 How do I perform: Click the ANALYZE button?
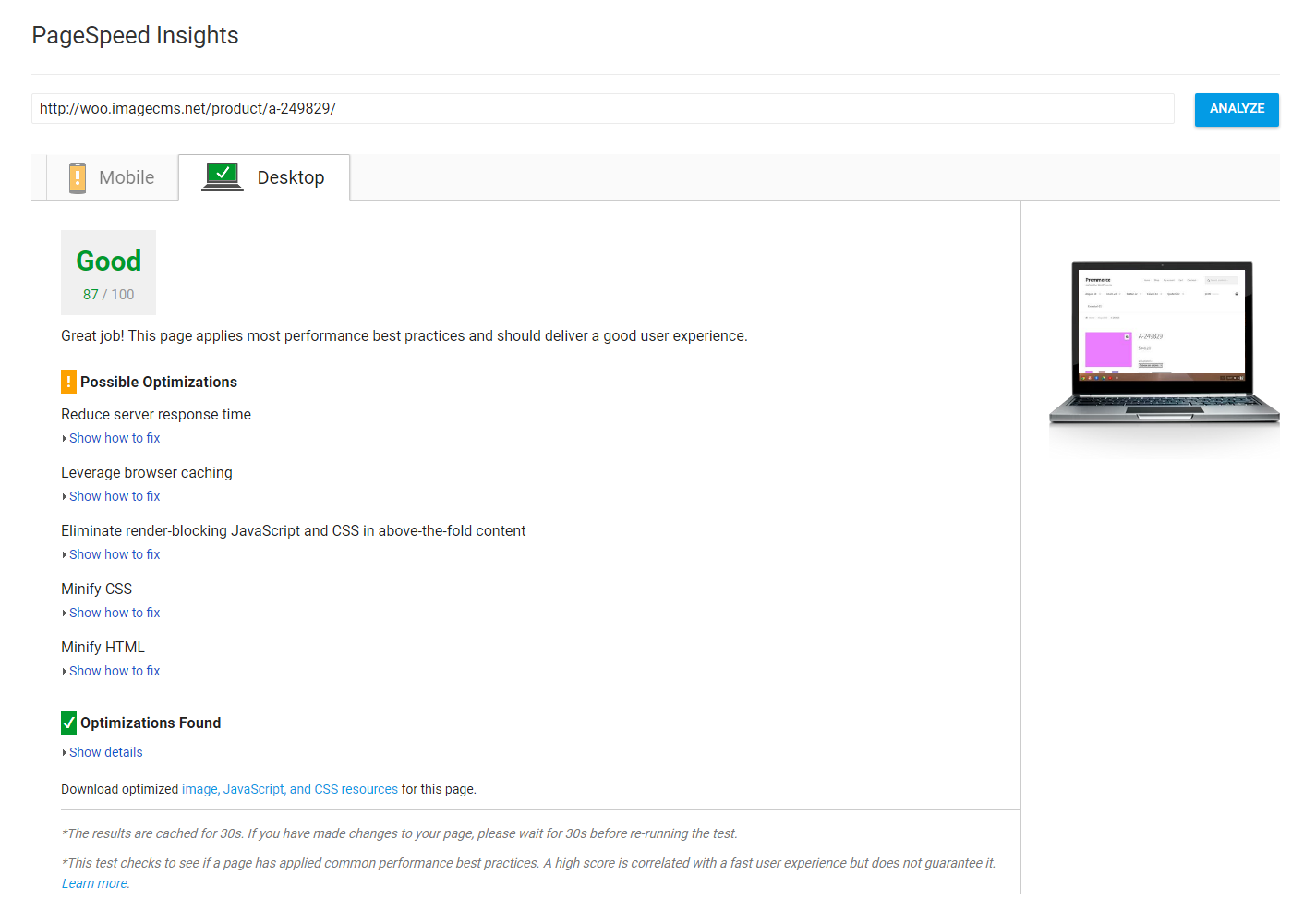pos(1237,109)
